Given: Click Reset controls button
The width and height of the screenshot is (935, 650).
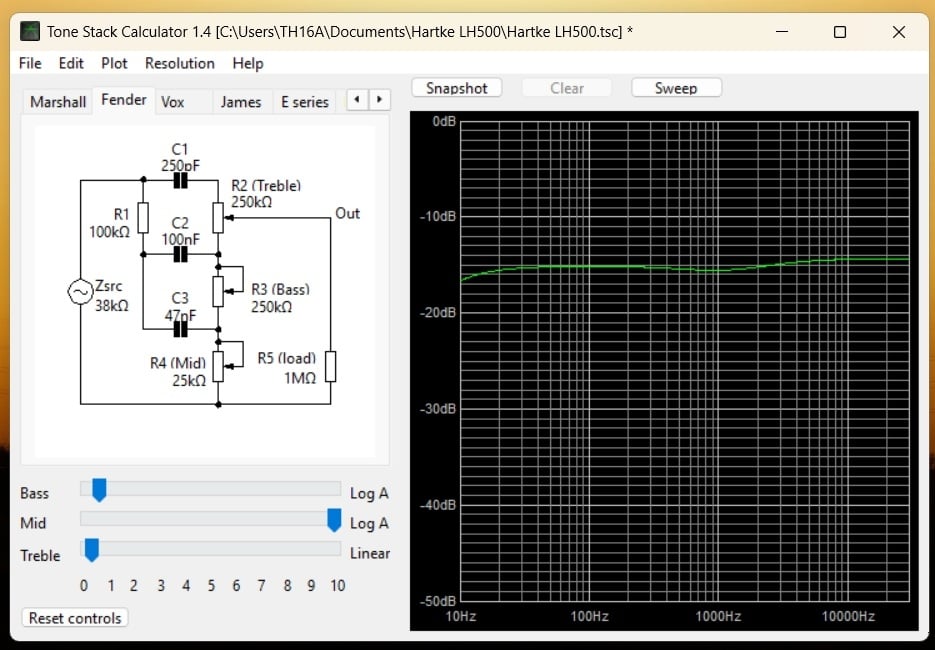Looking at the screenshot, I should [75, 618].
